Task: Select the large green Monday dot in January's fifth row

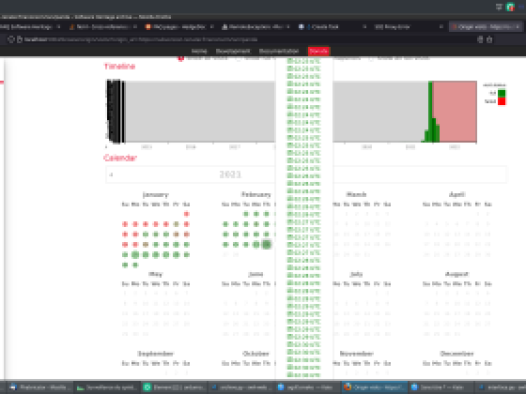Action: point(135,255)
